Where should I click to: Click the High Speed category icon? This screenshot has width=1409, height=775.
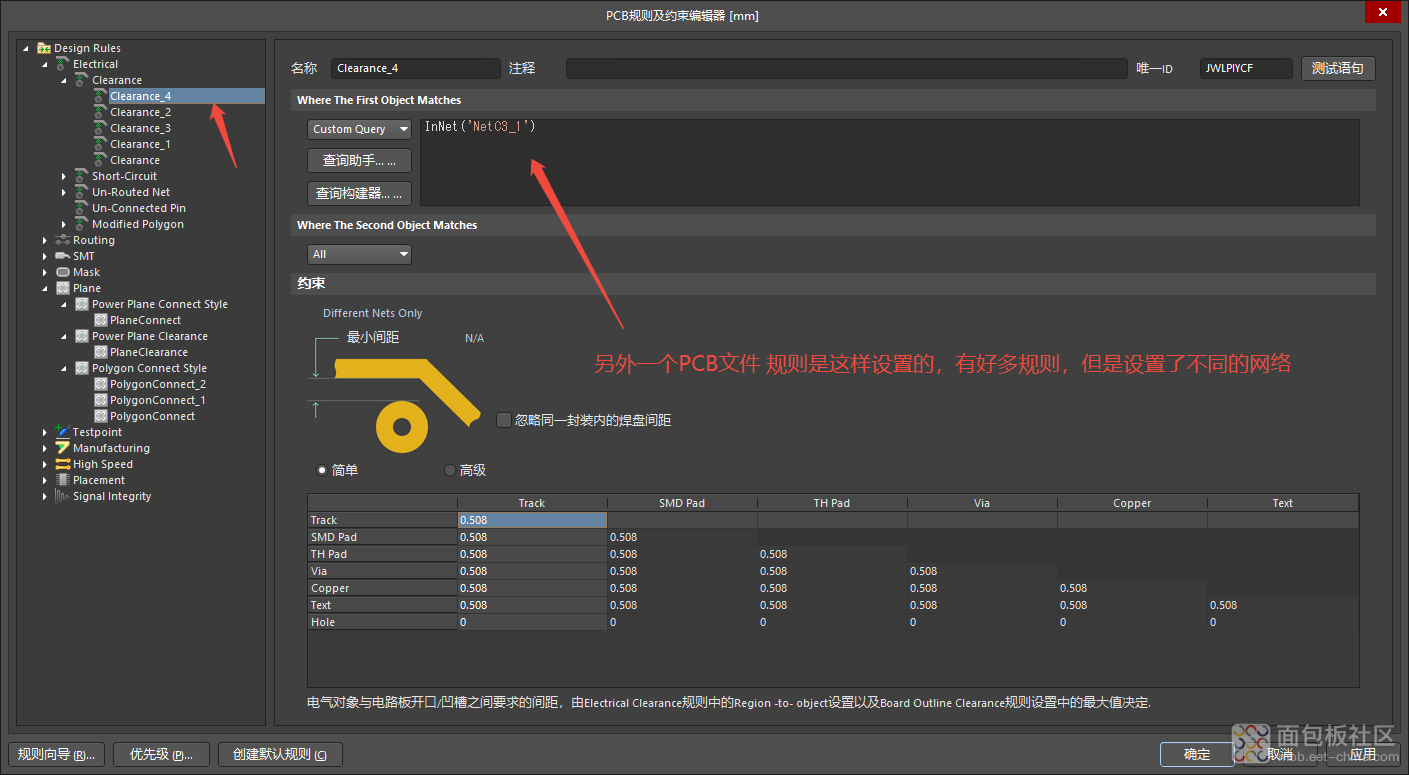tap(63, 464)
